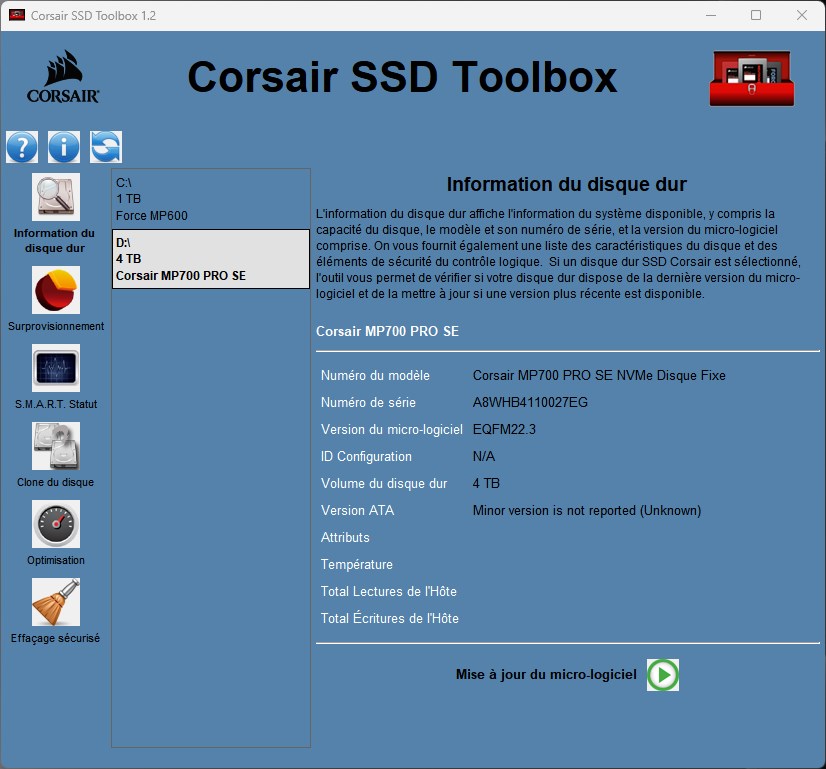Click the 'Information du disque dur' page heading
Screen dimensions: 826x769
(x=566, y=184)
